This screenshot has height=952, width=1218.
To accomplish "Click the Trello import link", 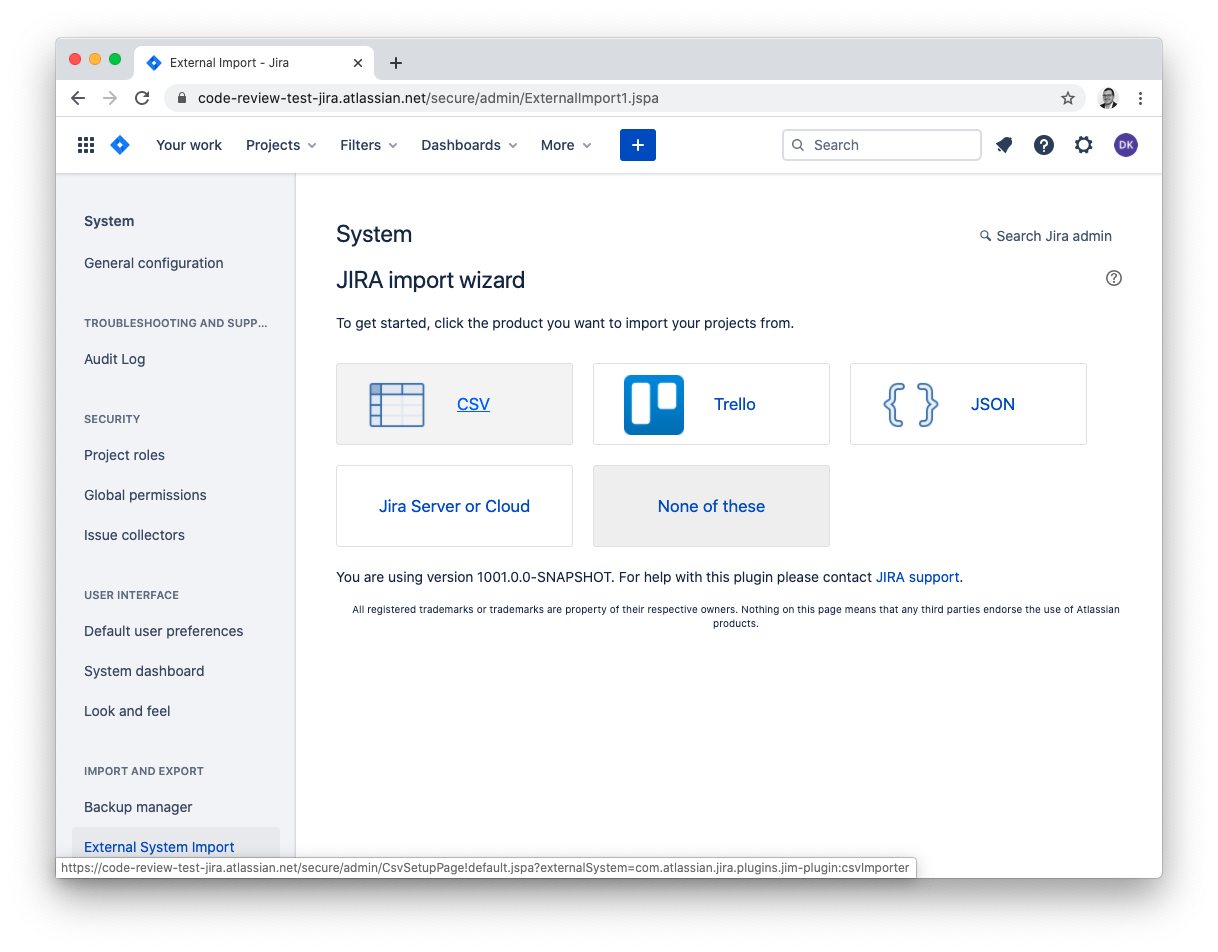I will click(x=735, y=404).
